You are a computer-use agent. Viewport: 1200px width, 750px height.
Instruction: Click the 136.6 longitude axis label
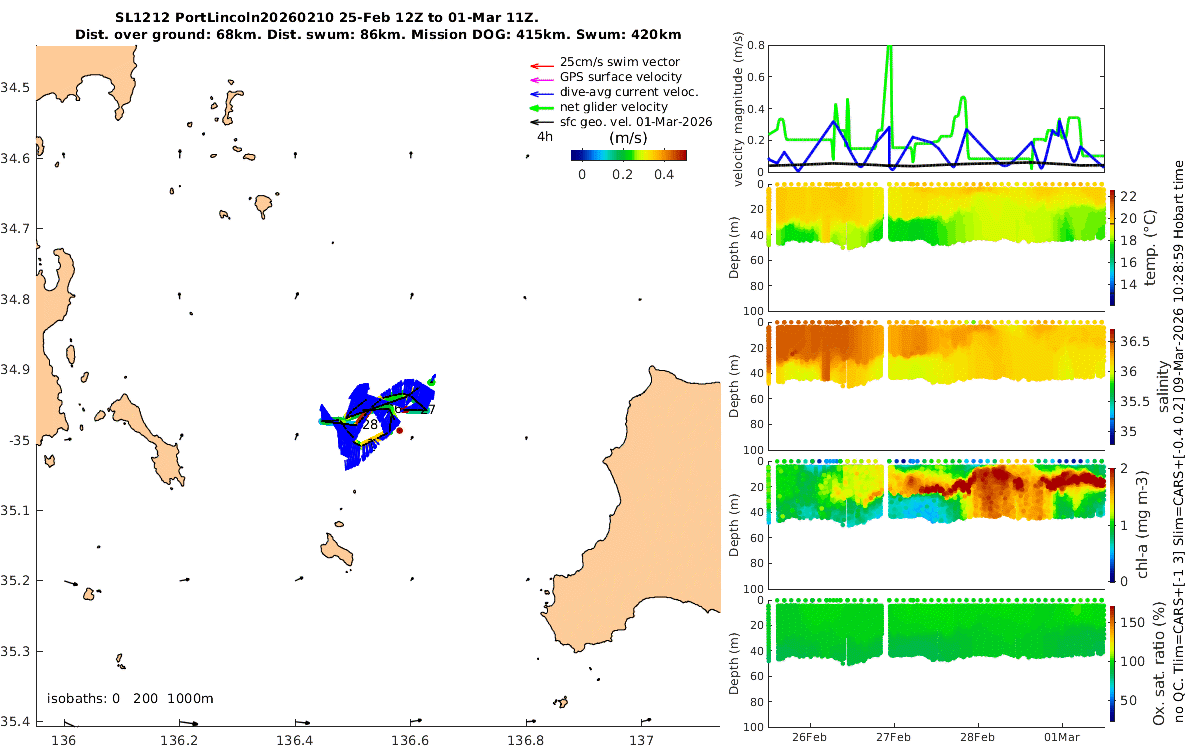(411, 740)
